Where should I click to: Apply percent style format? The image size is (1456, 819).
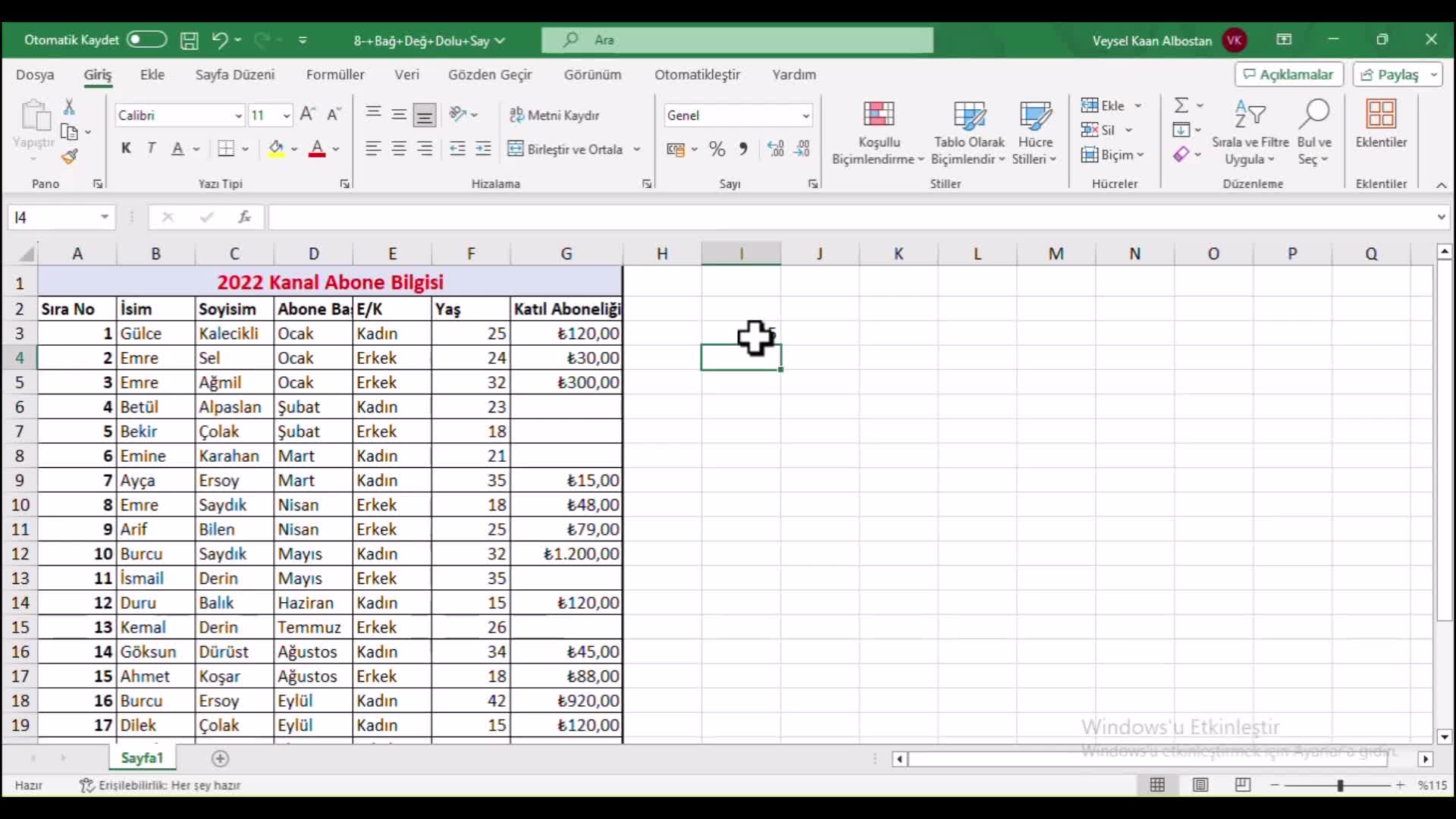(x=717, y=149)
